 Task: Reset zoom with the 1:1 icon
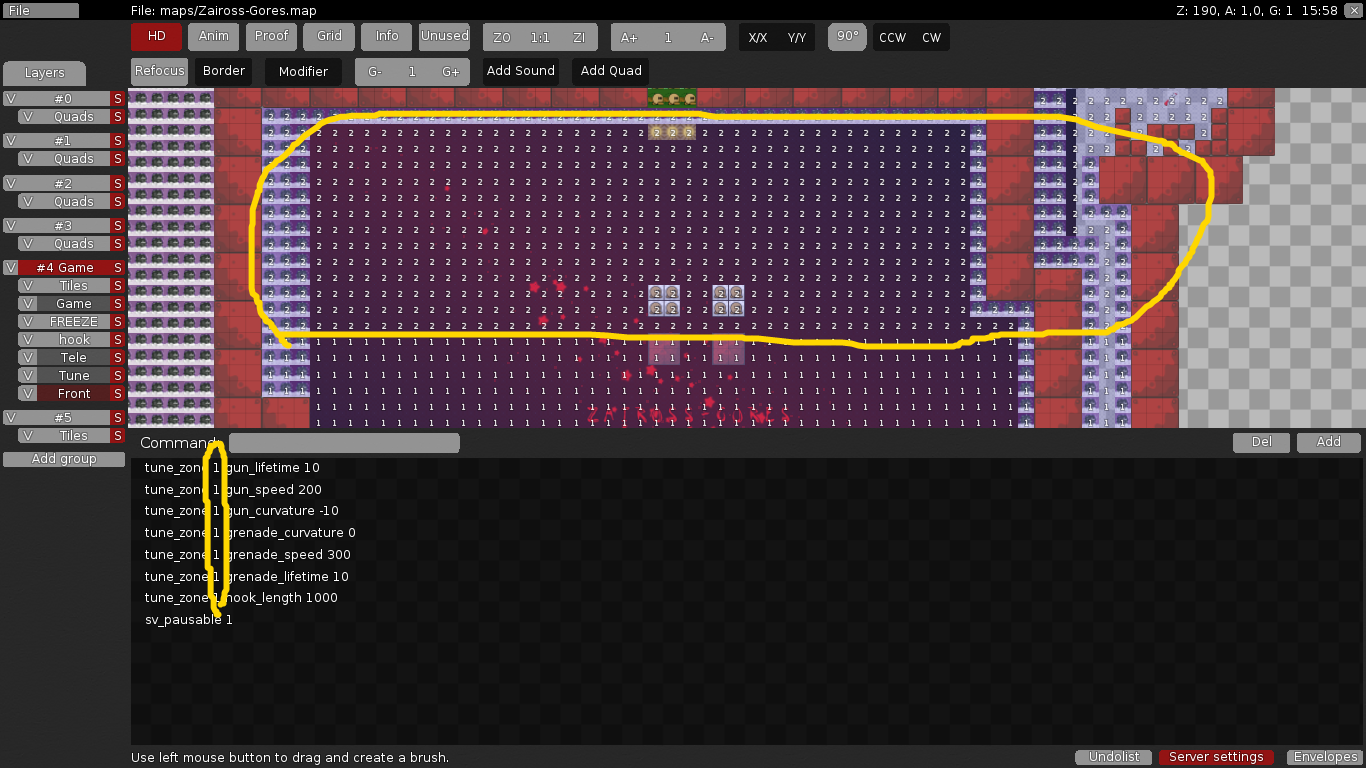[539, 36]
